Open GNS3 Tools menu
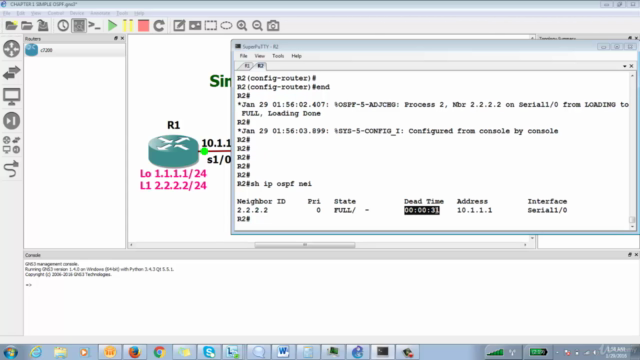This screenshot has height=360, width=640. tap(122, 13)
